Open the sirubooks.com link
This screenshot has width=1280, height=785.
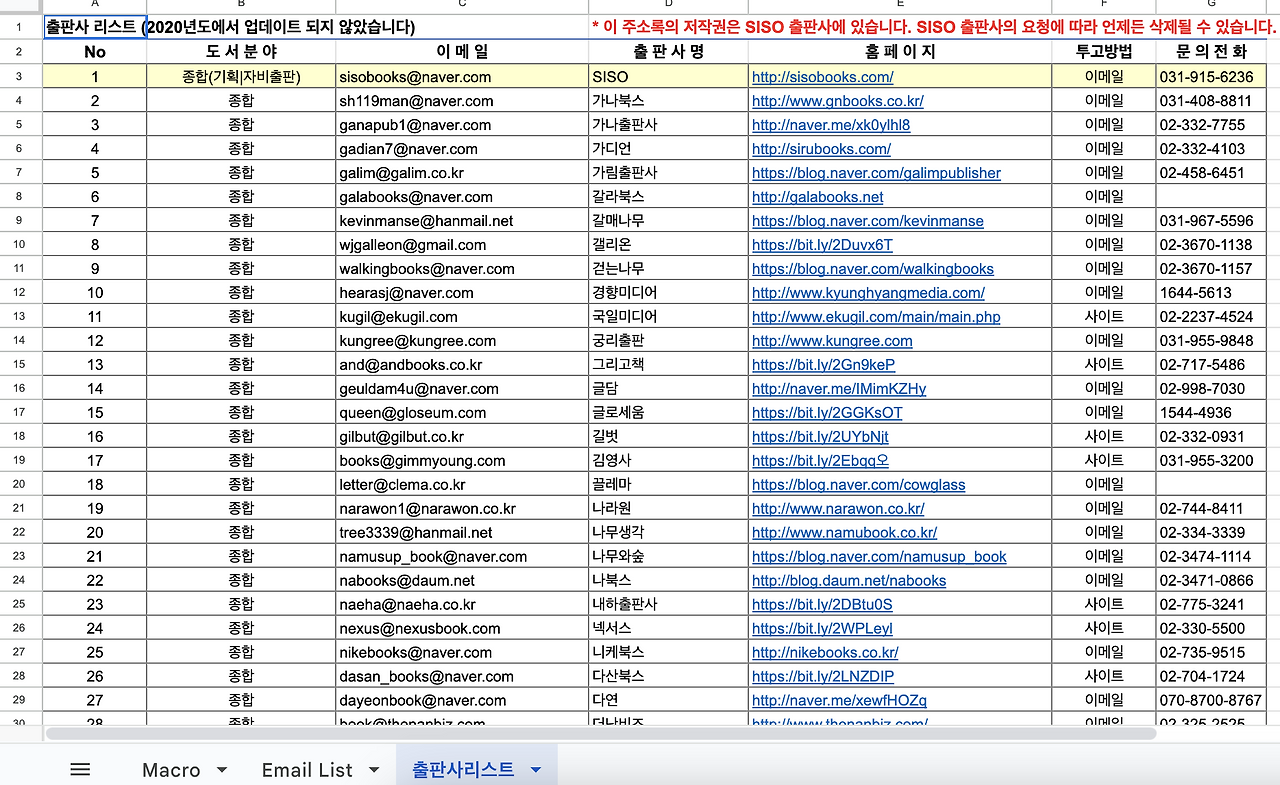tap(821, 149)
